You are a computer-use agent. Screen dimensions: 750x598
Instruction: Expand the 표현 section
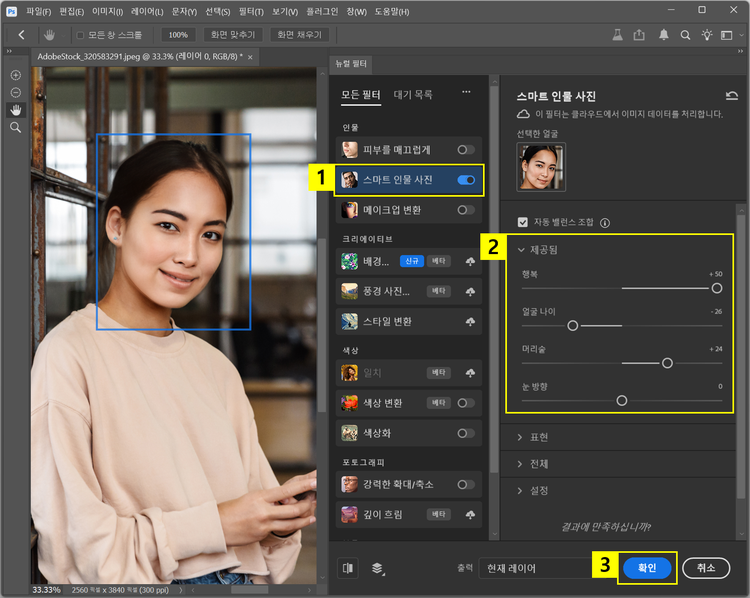coord(538,437)
